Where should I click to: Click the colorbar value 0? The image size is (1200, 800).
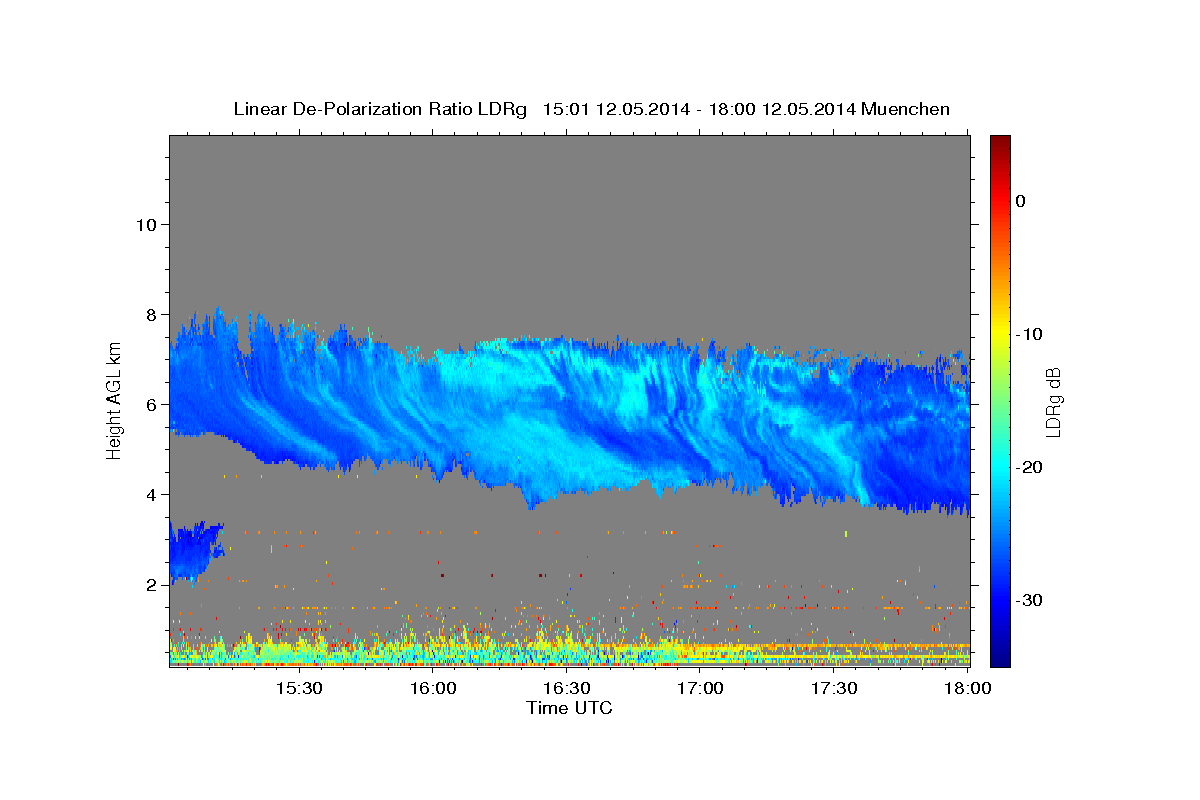tap(1021, 201)
